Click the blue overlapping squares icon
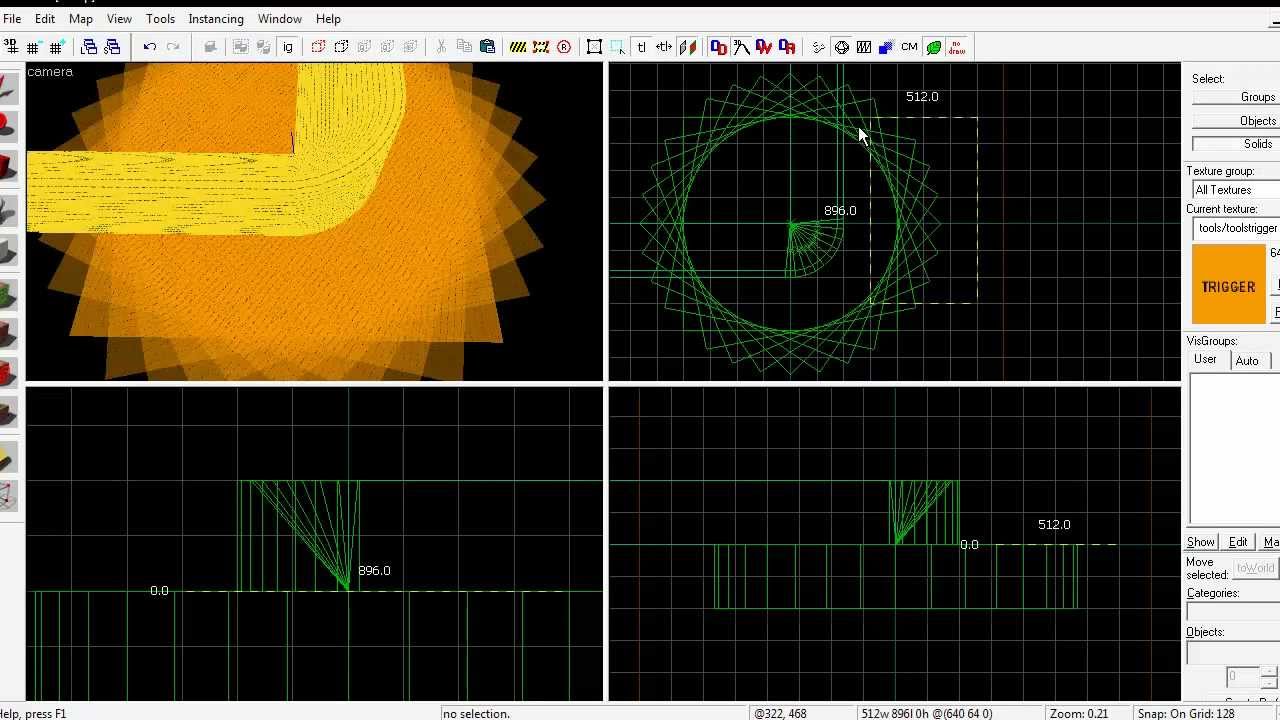 pyautogui.click(x=886, y=47)
